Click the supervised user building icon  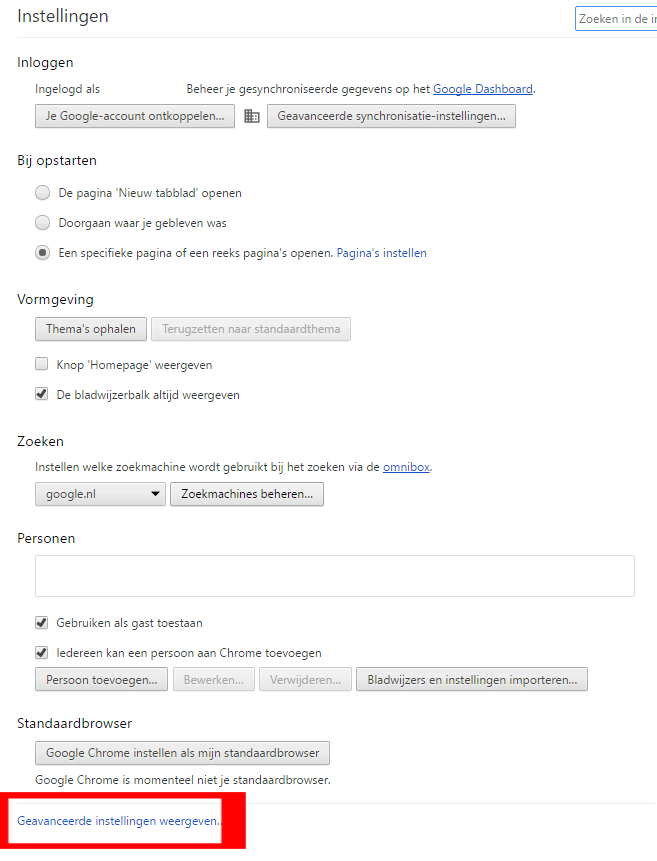pos(251,116)
